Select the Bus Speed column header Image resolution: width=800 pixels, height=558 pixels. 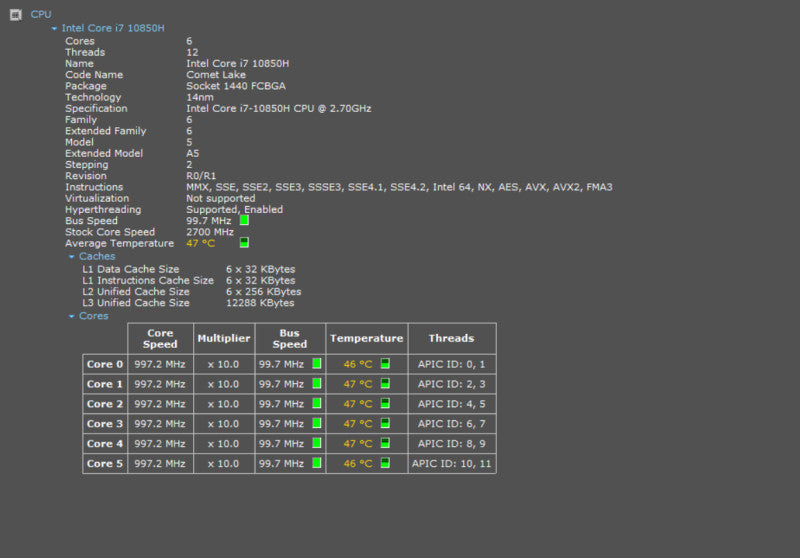click(290, 339)
